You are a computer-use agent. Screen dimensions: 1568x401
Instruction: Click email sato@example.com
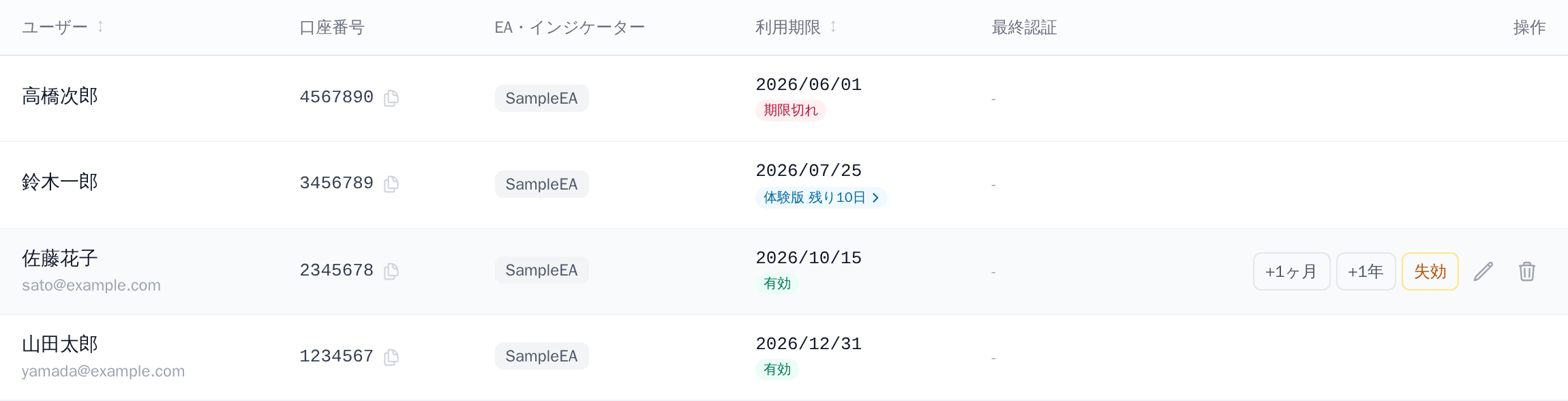tap(91, 285)
